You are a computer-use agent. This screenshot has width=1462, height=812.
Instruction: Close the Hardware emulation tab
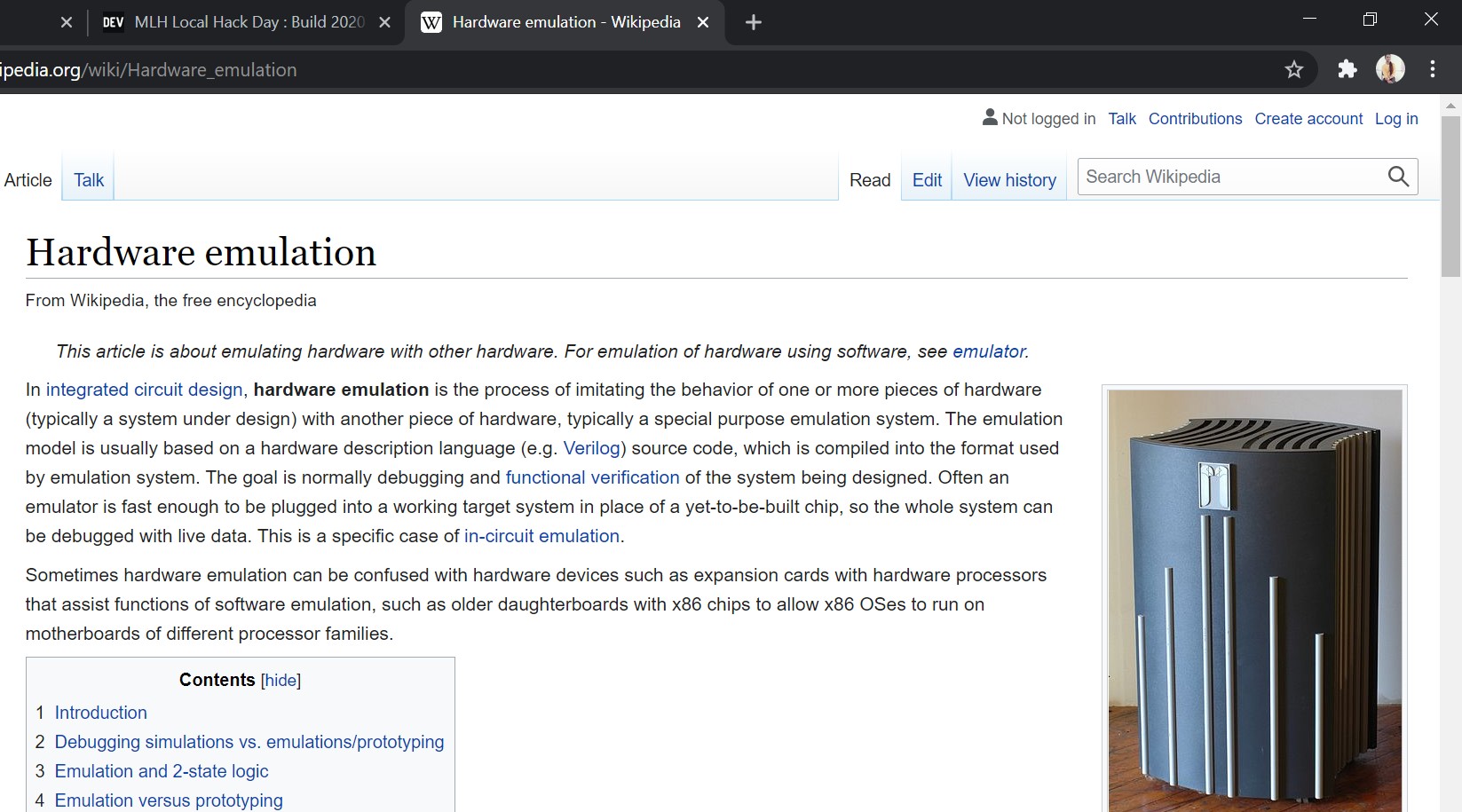(x=703, y=22)
